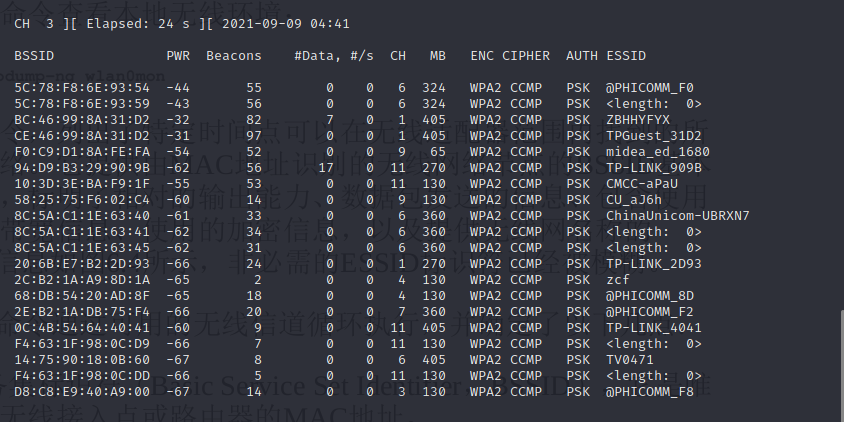This screenshot has width=844, height=422.
Task: Click ESSID @PHICOMM_F2
Action: [x=650, y=312]
